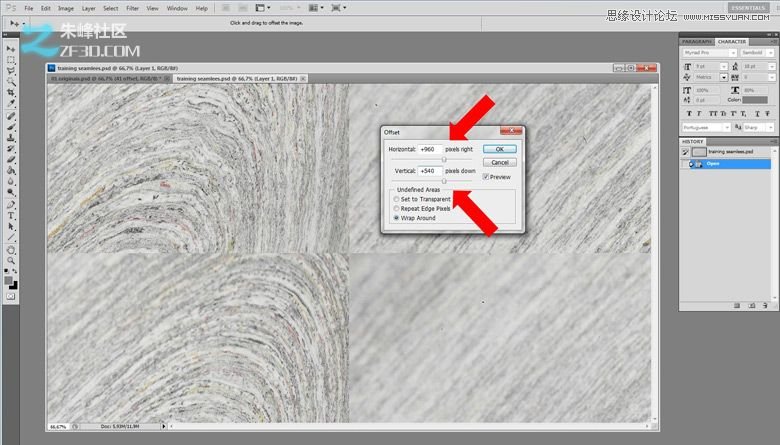Select the Quick Selection tool
780x445 pixels.
pos(10,82)
